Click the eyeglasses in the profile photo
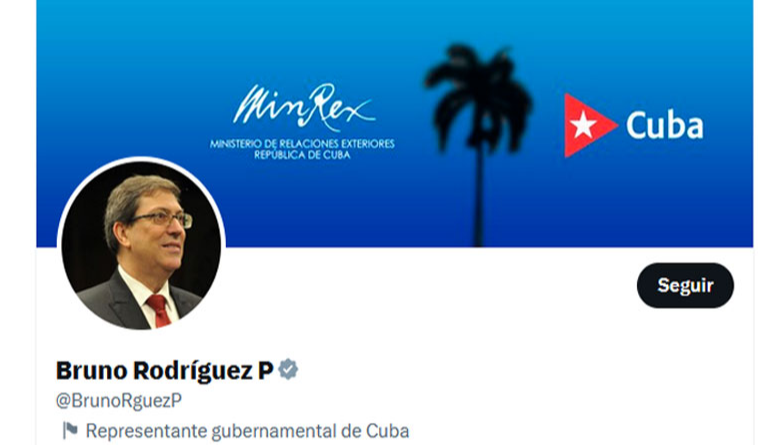 click(x=165, y=219)
